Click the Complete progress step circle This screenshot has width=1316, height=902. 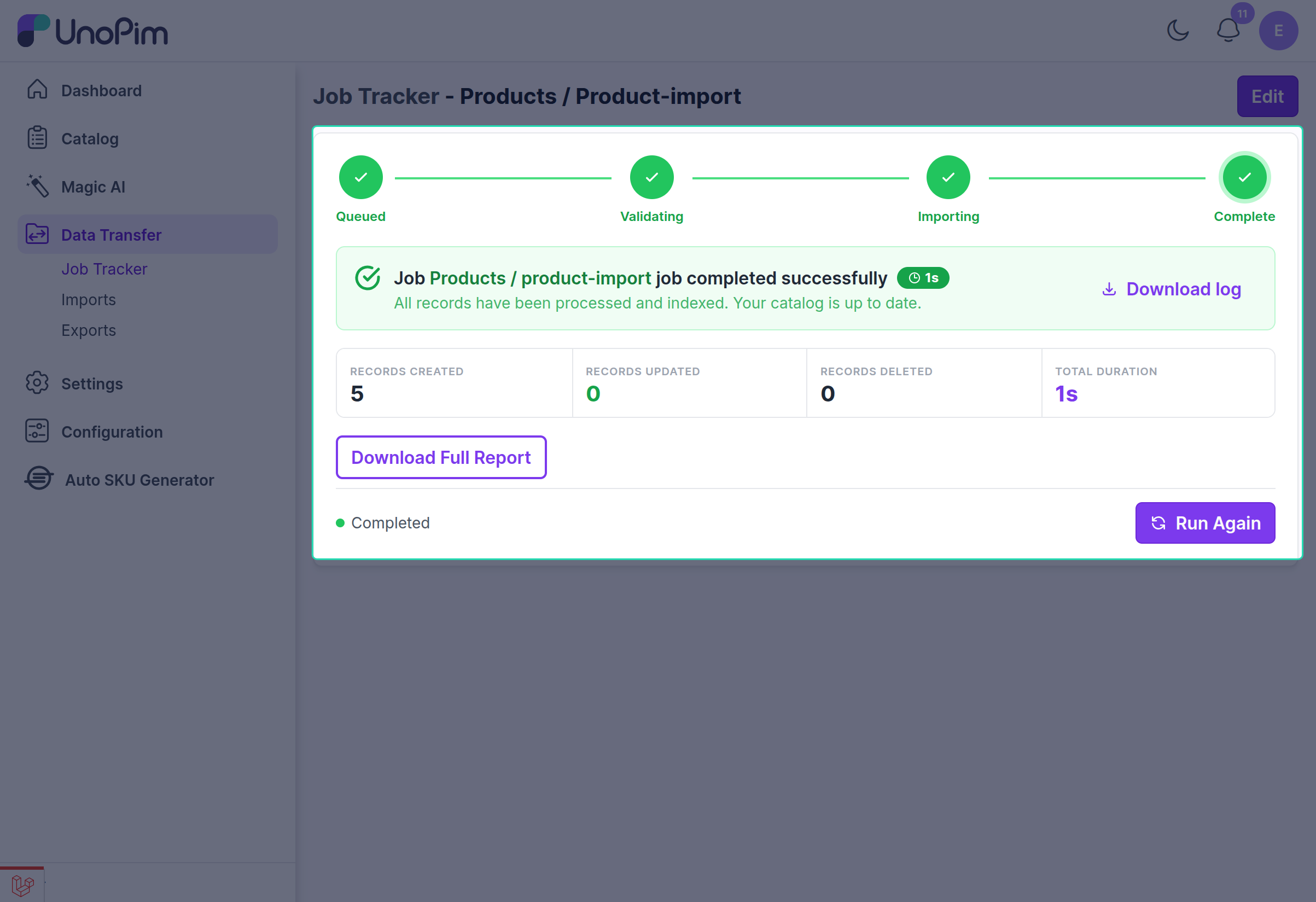point(1244,177)
